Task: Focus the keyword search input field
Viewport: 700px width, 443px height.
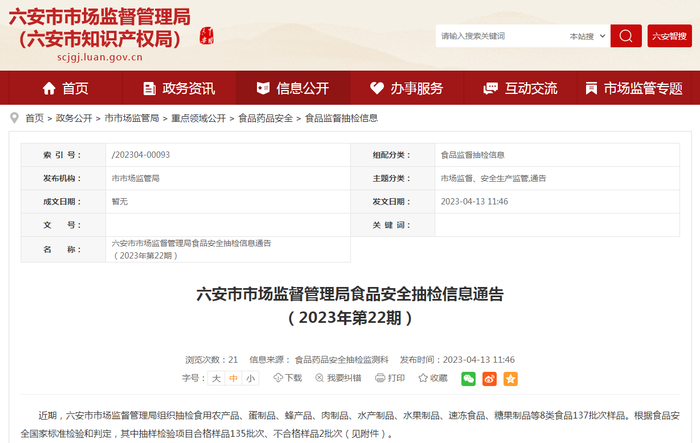Action: [500, 36]
